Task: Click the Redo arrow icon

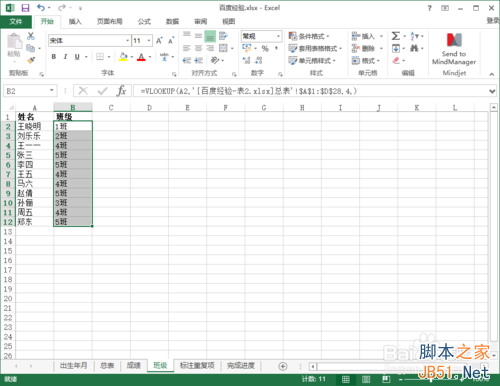Action: click(62, 7)
